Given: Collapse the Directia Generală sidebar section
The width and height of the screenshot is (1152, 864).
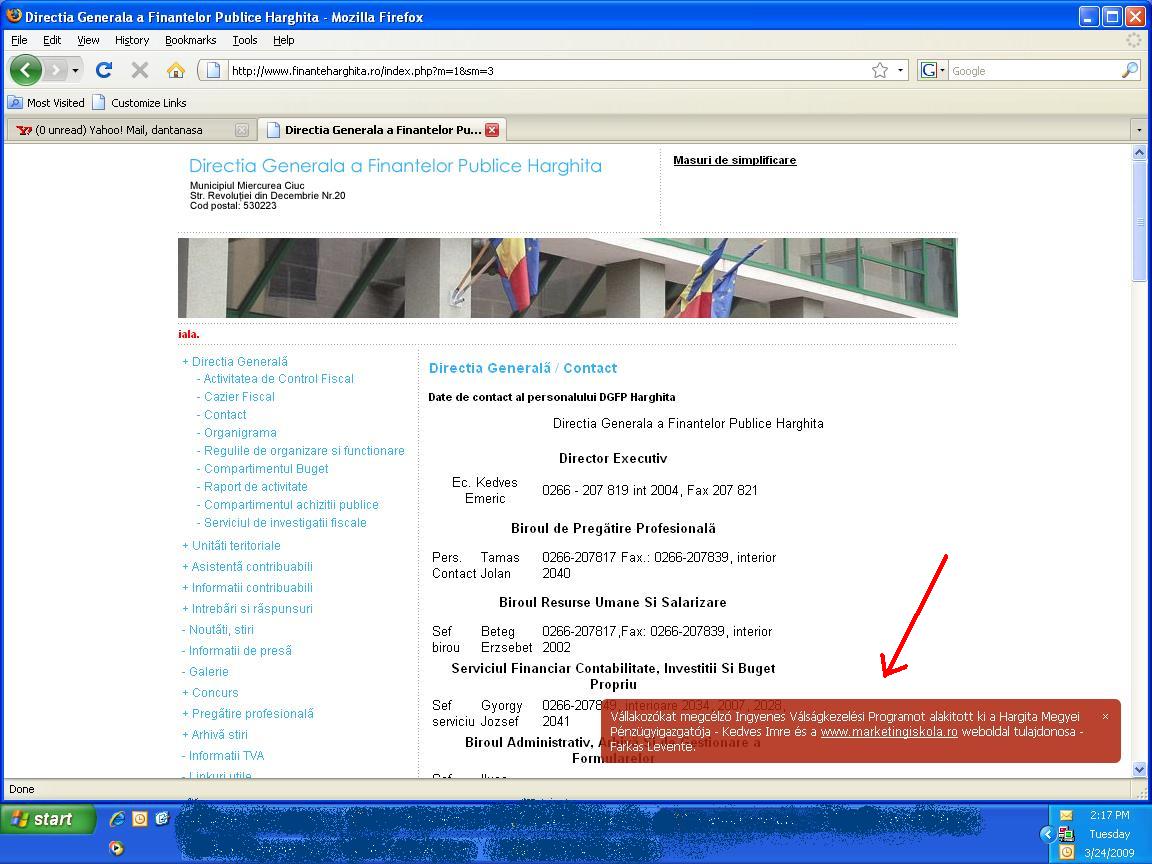Looking at the screenshot, I should 235,361.
